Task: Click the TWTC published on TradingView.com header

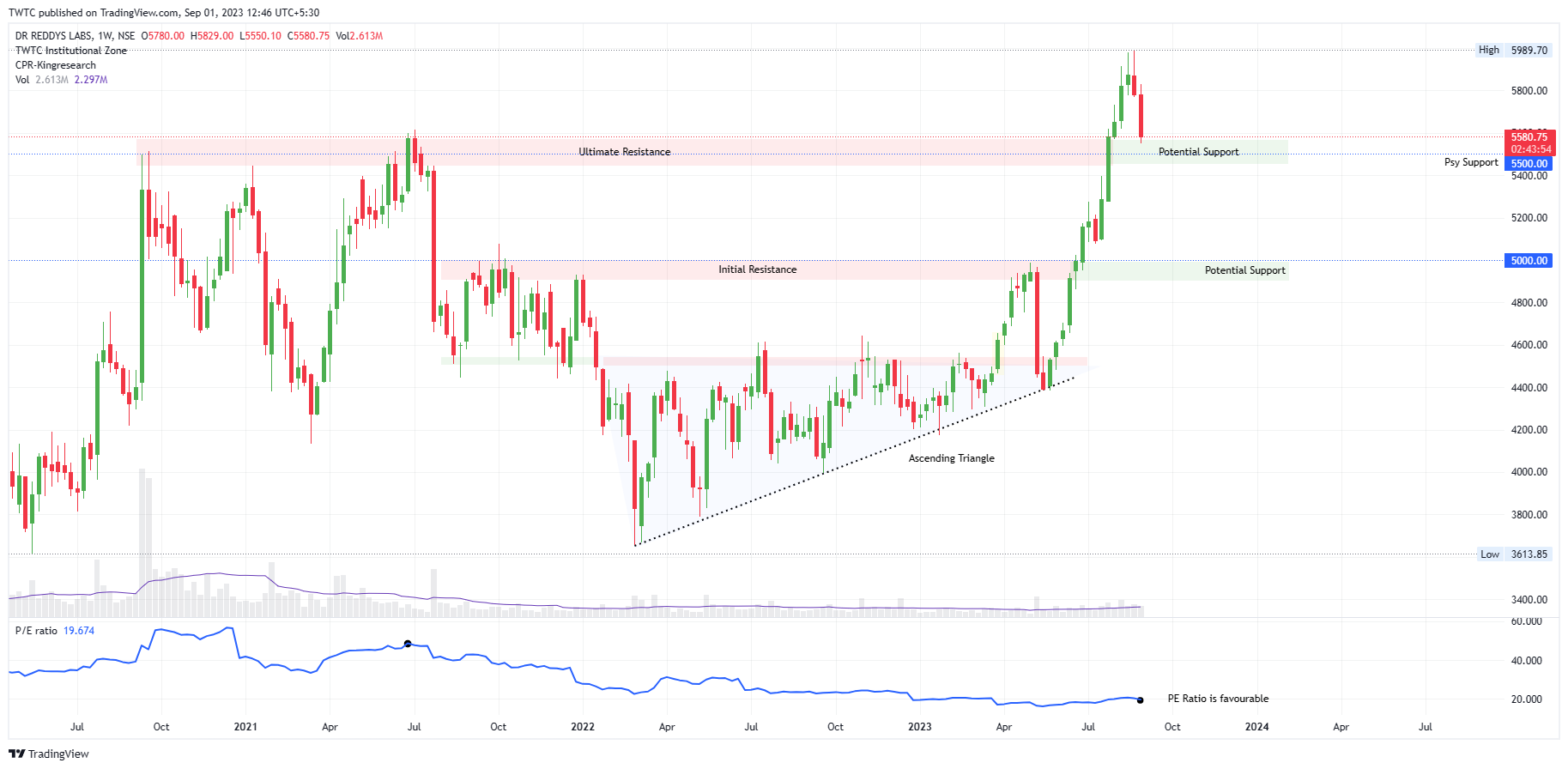Action: coord(164,13)
